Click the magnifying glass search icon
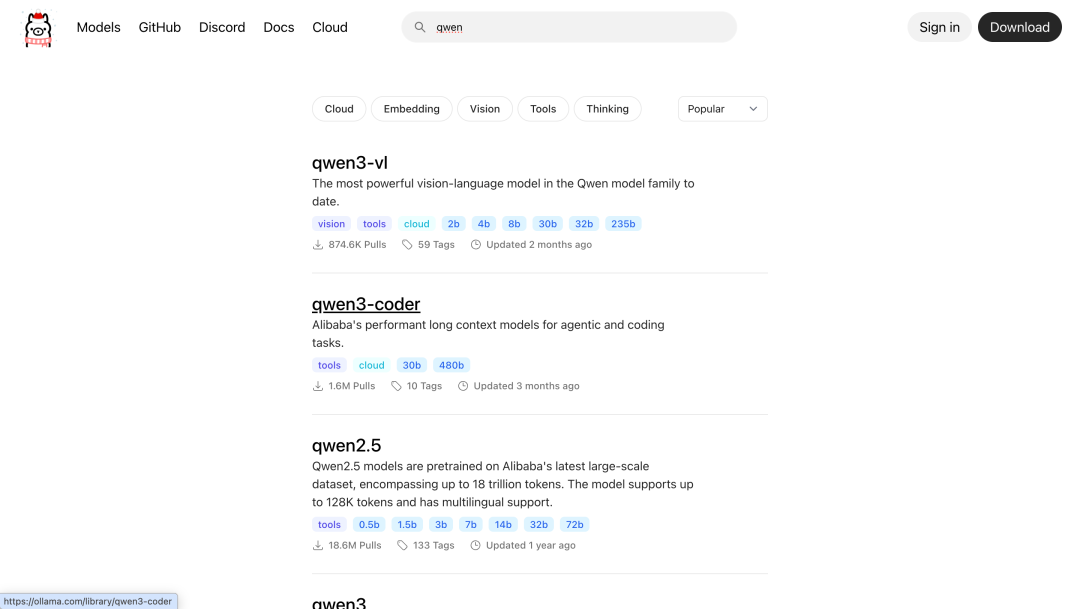The image size is (1080, 609). click(x=420, y=27)
